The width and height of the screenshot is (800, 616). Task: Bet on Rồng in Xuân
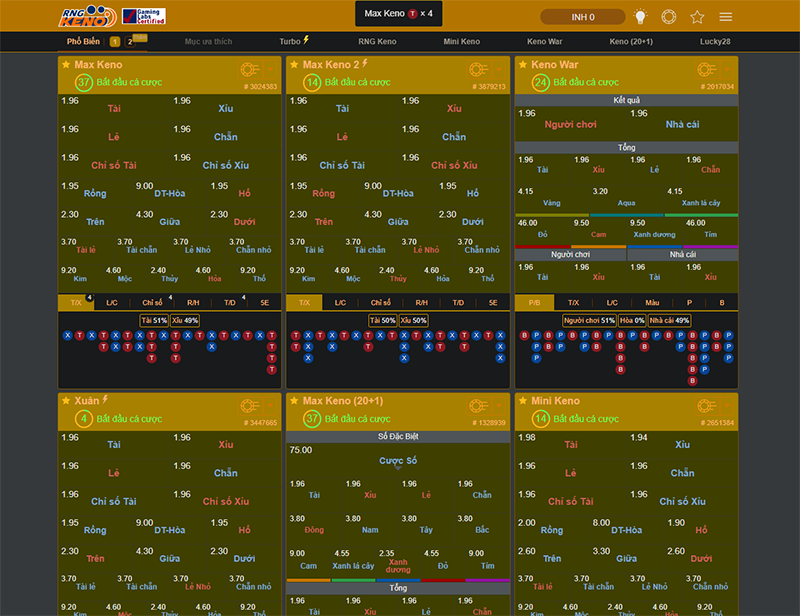pyautogui.click(x=95, y=529)
